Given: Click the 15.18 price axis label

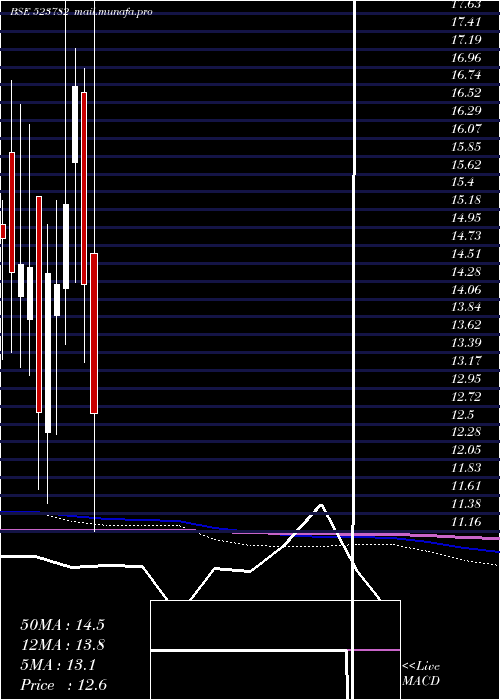Looking at the screenshot, I should coord(466,200).
